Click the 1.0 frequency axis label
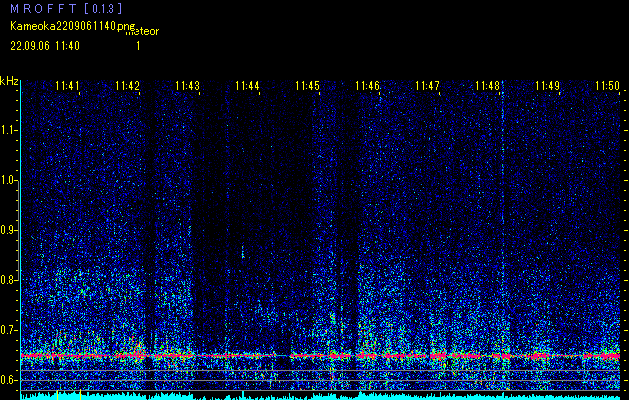The width and height of the screenshot is (629, 400). (x=8, y=181)
